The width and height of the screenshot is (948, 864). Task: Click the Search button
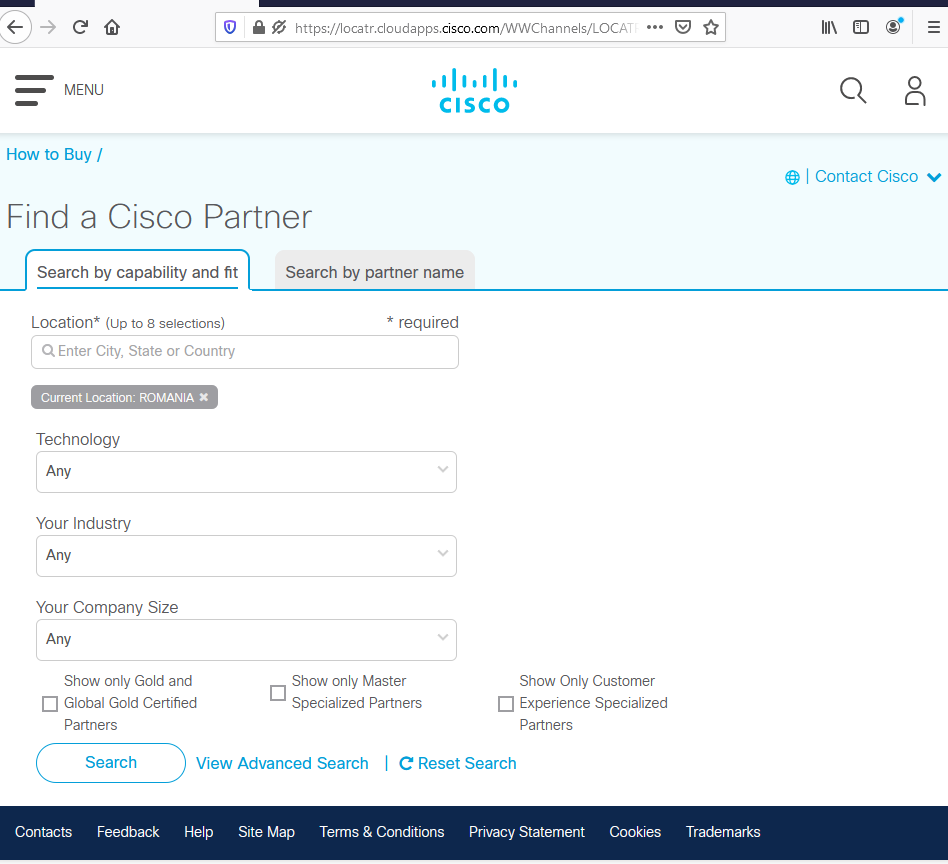pyautogui.click(x=110, y=762)
